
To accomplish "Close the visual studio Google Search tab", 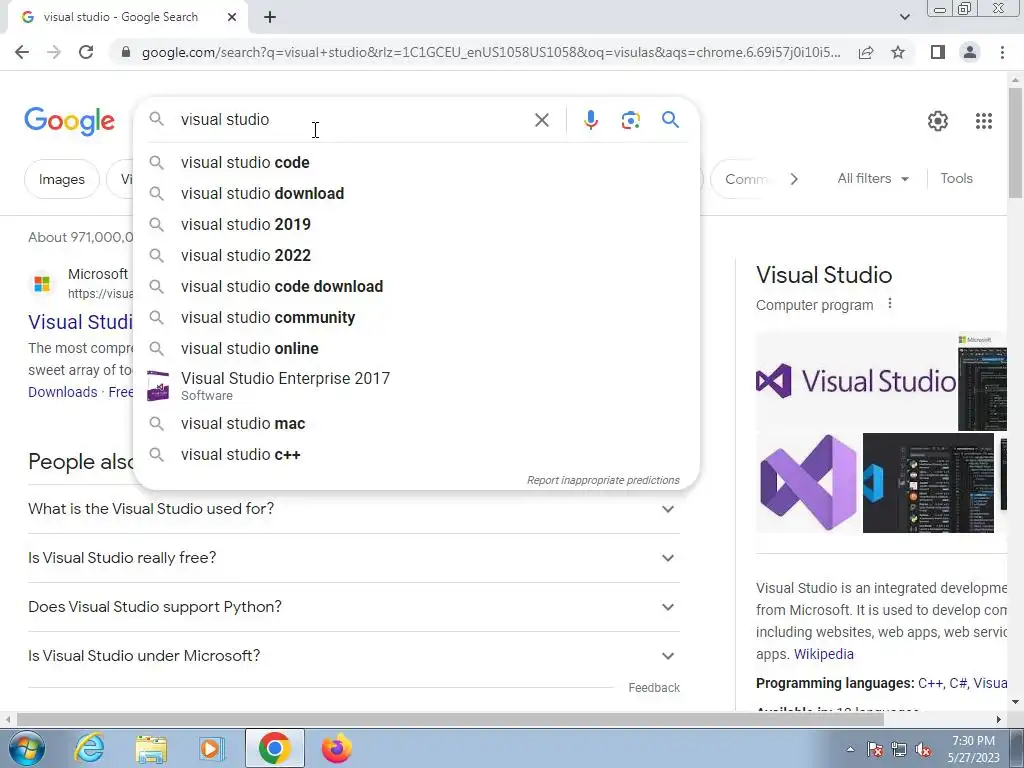I will click(232, 17).
